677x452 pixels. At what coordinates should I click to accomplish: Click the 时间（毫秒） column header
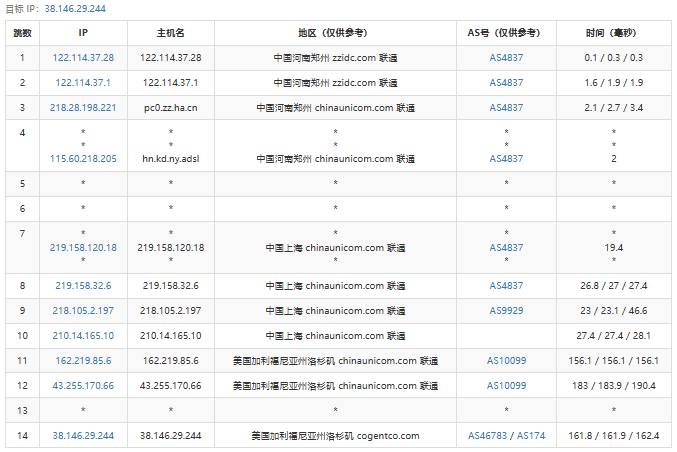point(613,33)
